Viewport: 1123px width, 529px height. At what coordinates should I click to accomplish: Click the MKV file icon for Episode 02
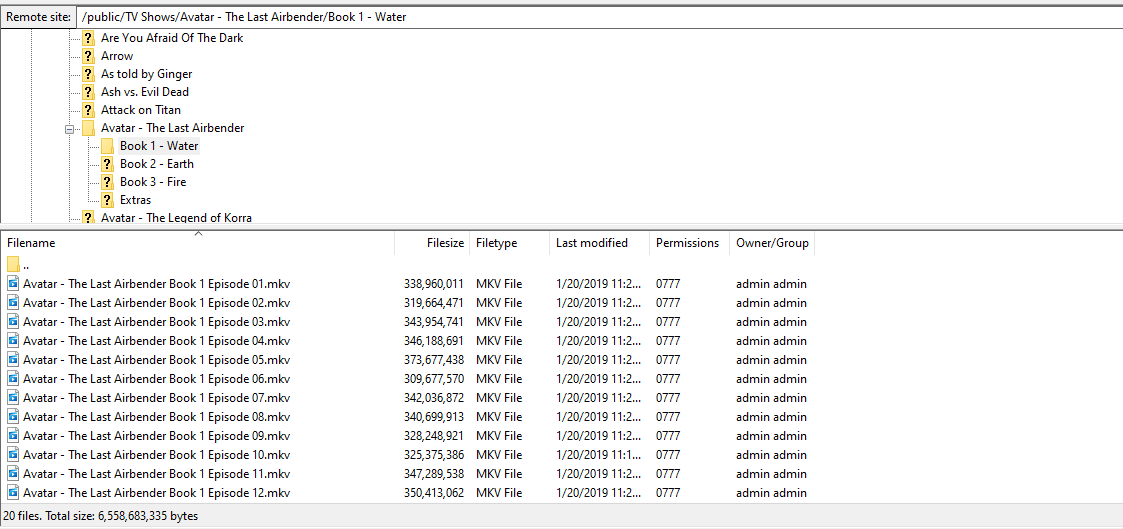point(14,303)
